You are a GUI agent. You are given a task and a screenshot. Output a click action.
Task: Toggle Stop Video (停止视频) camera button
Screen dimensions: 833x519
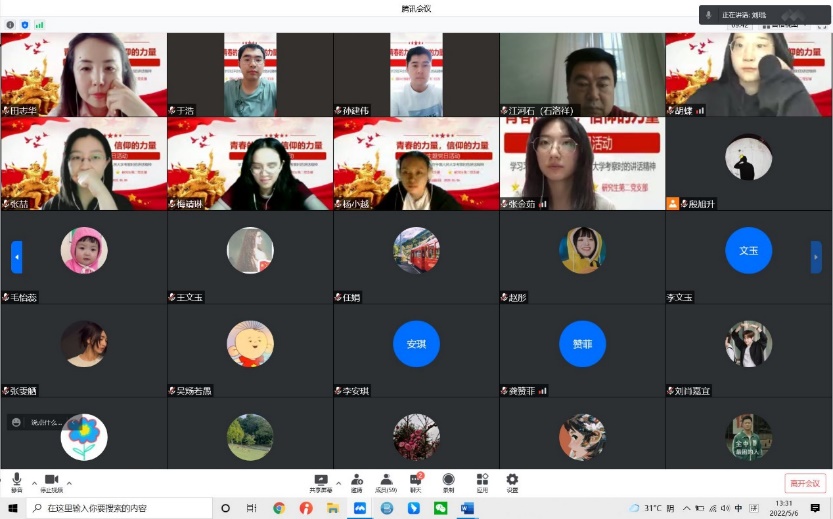click(x=51, y=483)
